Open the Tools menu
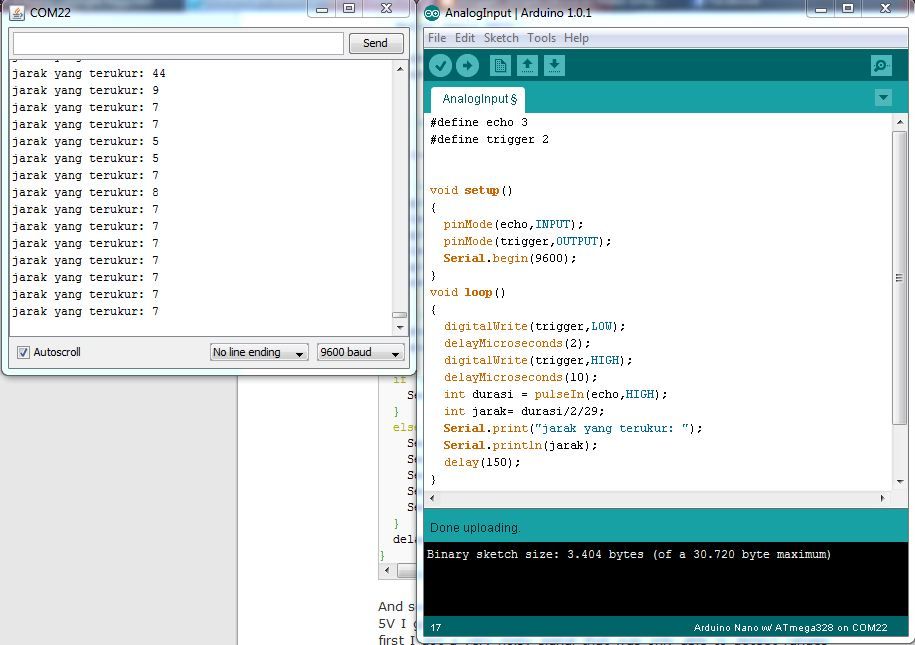Image resolution: width=915 pixels, height=645 pixels. (541, 38)
